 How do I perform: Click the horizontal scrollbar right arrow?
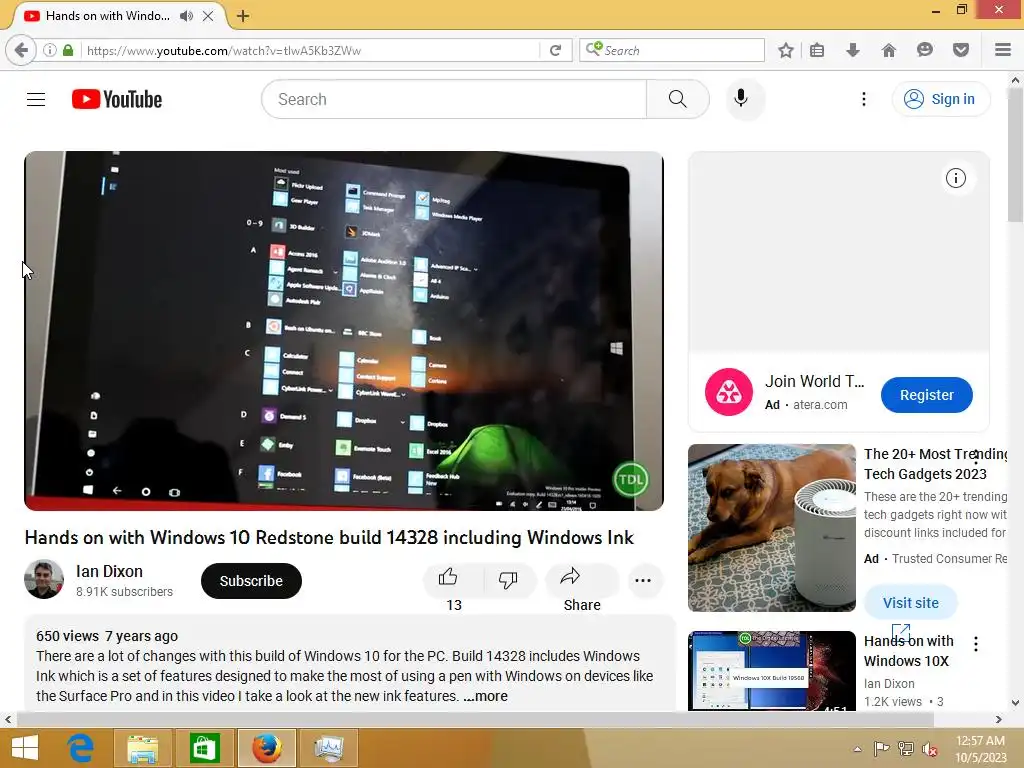[x=998, y=720]
